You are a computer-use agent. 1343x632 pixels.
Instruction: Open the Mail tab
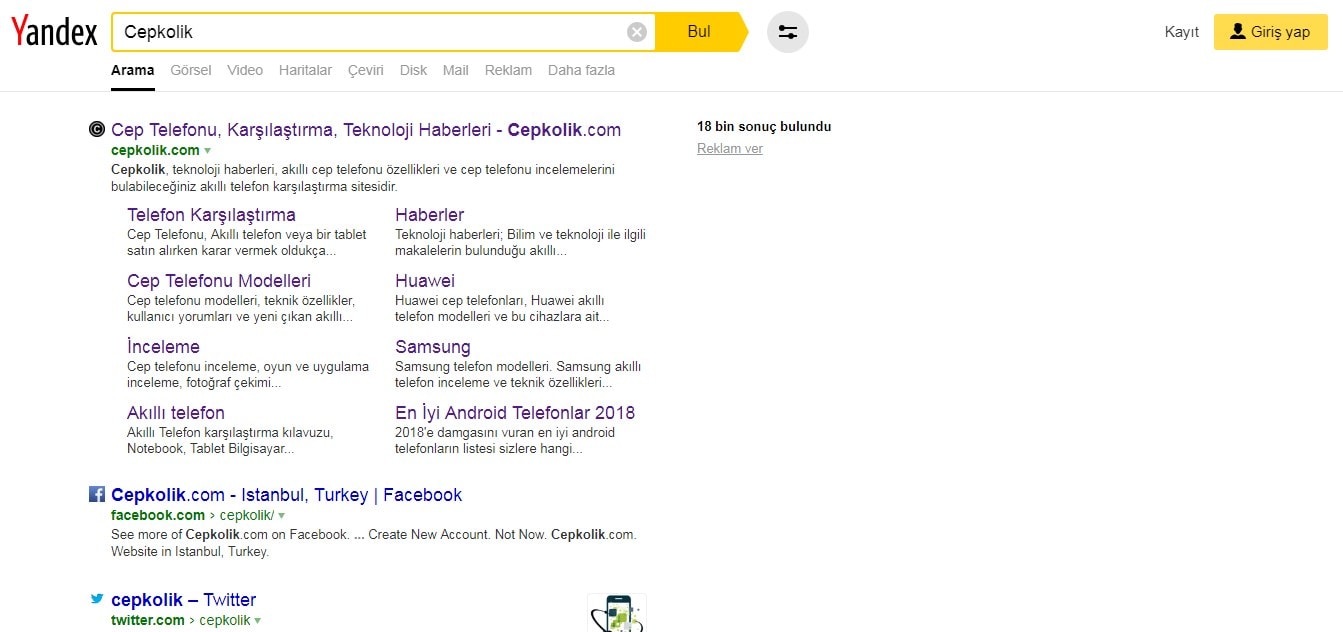click(x=456, y=70)
